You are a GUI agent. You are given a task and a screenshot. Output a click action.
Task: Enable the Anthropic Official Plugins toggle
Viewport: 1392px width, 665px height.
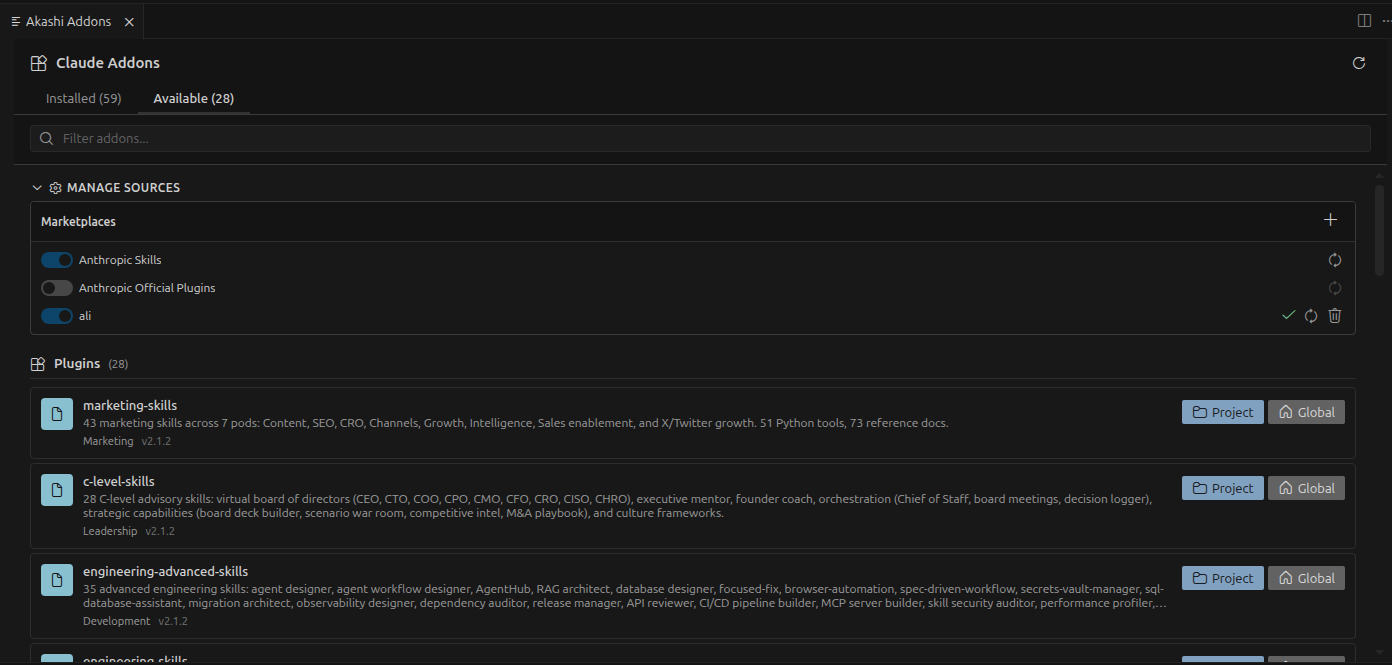pyautogui.click(x=57, y=288)
